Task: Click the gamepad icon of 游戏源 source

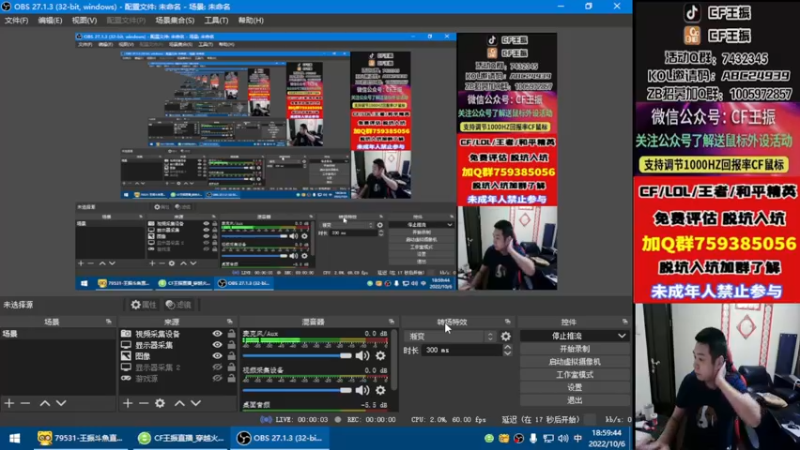Action: click(x=126, y=379)
